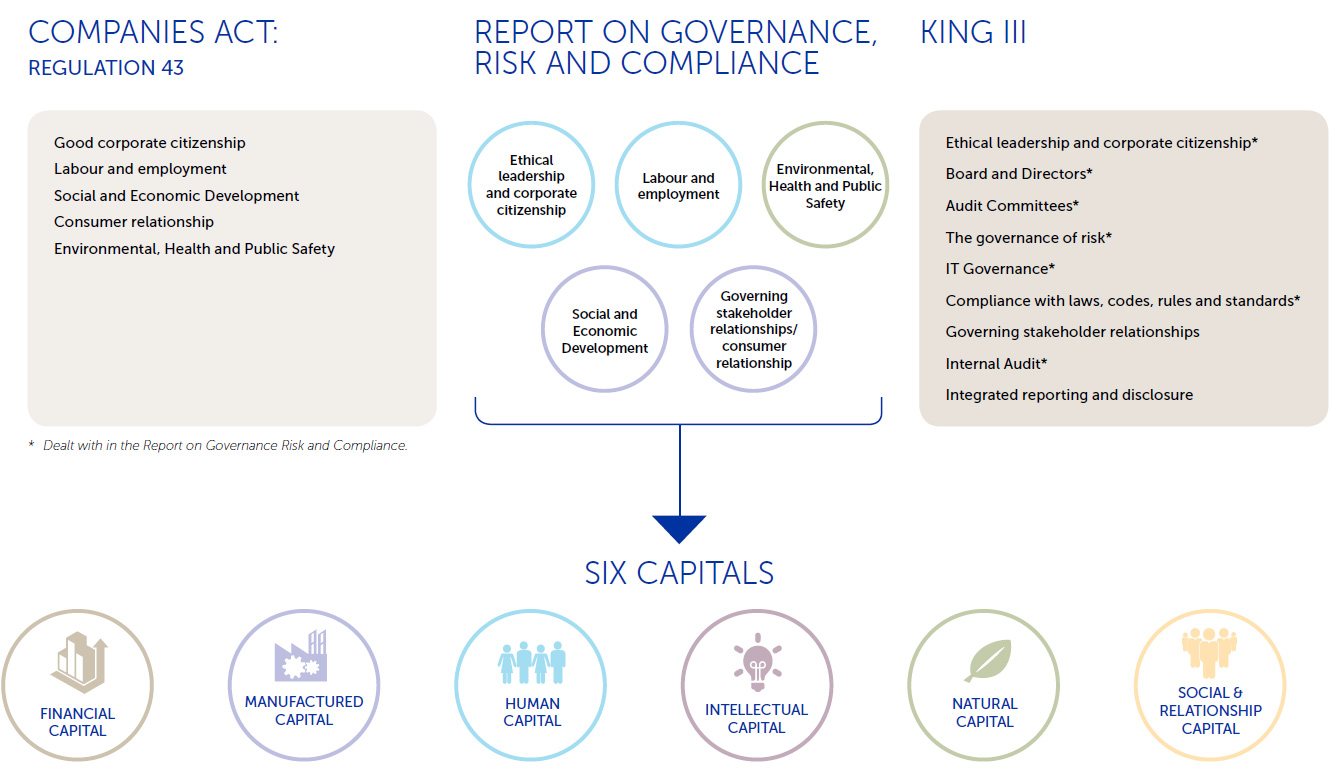The height and width of the screenshot is (769, 1335).
Task: Click the Financial Capital buildings icon
Action: pos(78,662)
